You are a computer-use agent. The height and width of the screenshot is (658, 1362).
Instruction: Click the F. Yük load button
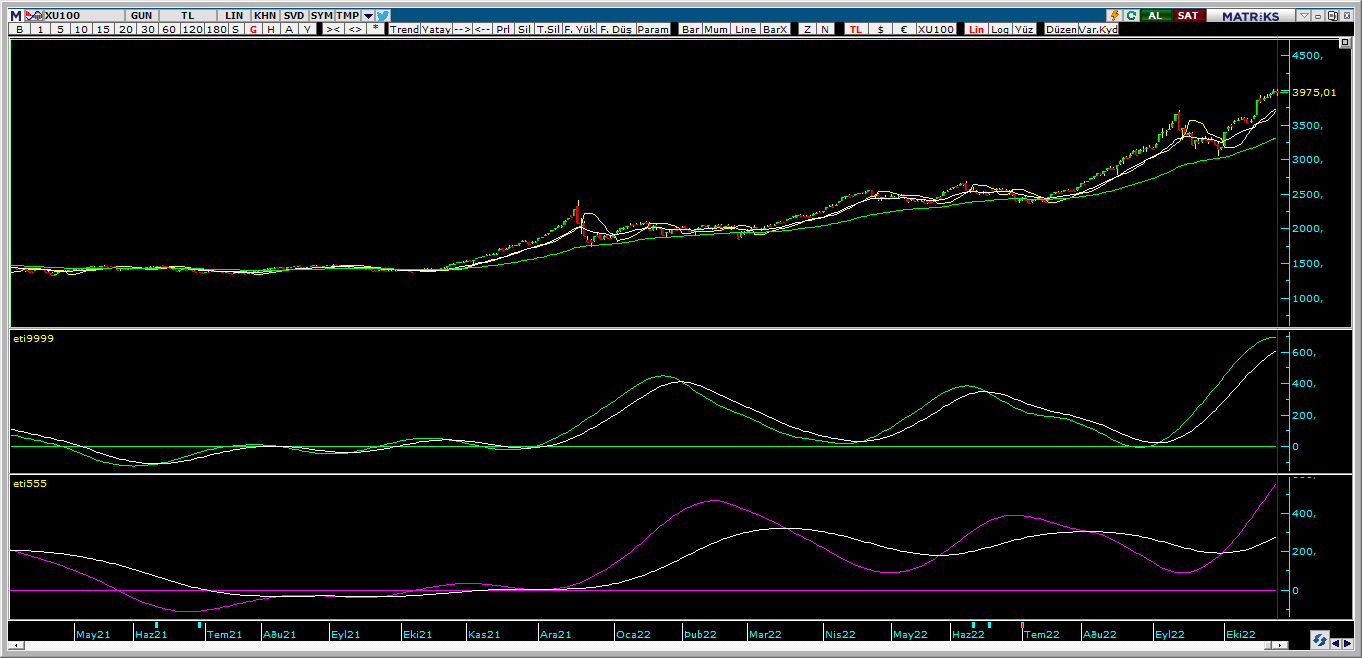[579, 29]
